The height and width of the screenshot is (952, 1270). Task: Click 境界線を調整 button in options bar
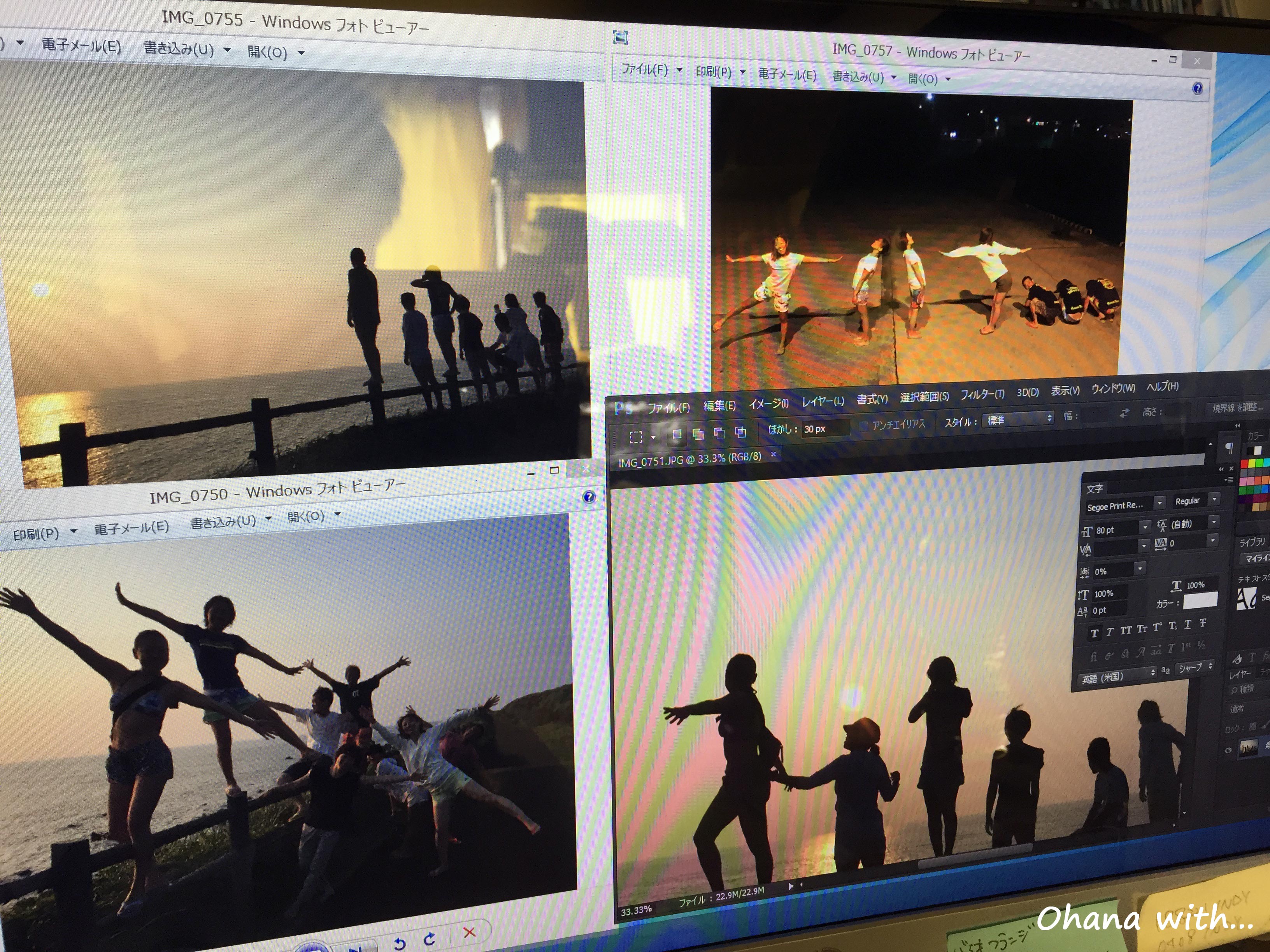1237,408
